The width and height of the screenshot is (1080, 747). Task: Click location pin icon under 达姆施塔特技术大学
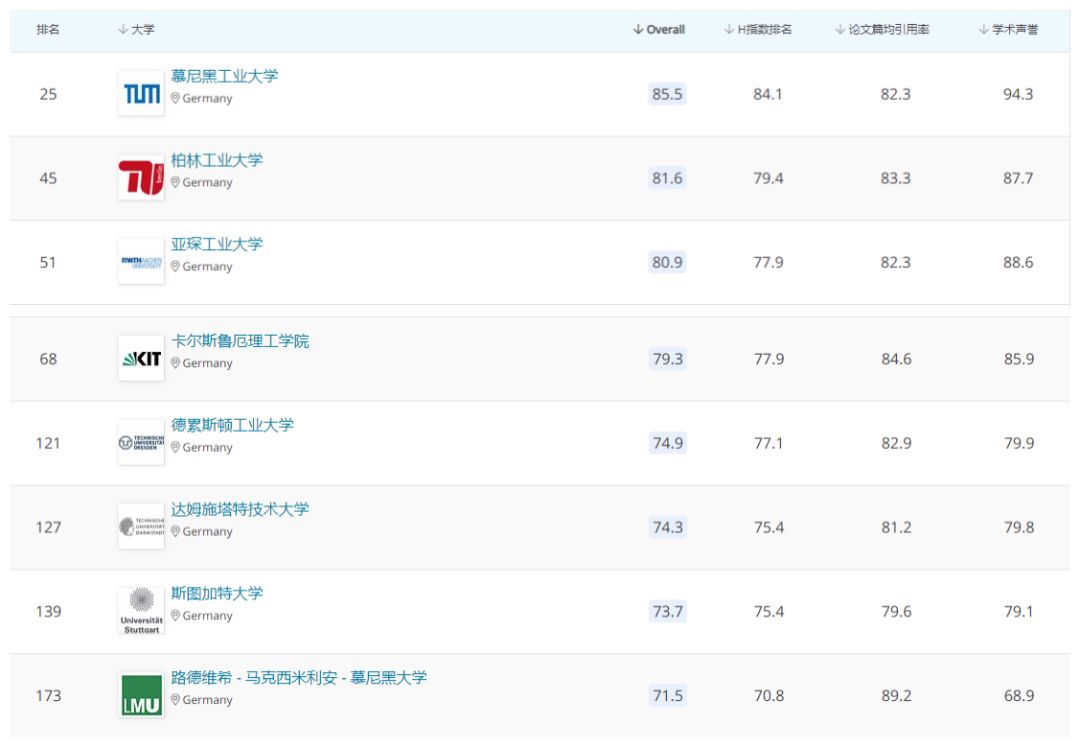(x=175, y=532)
